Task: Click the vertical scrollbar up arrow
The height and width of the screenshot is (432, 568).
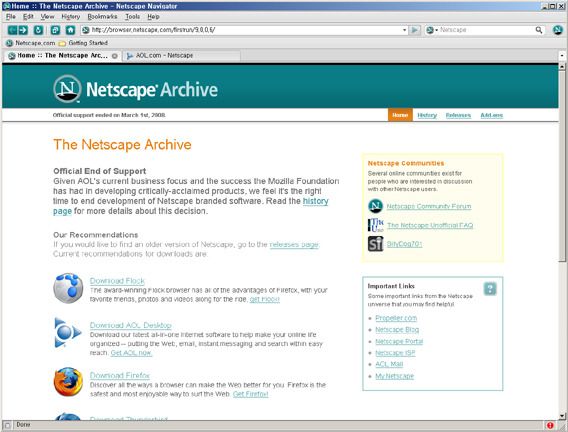Action: (562, 66)
